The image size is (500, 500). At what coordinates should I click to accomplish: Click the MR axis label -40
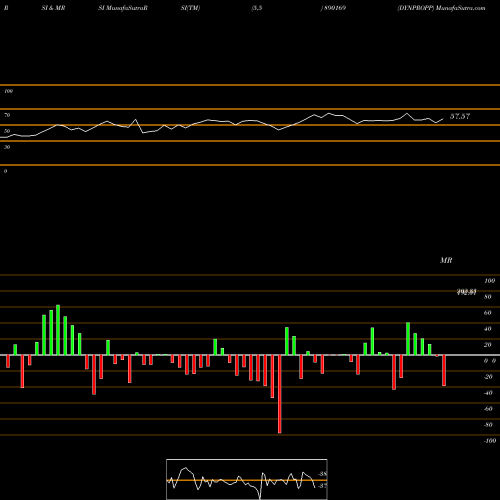488,393
